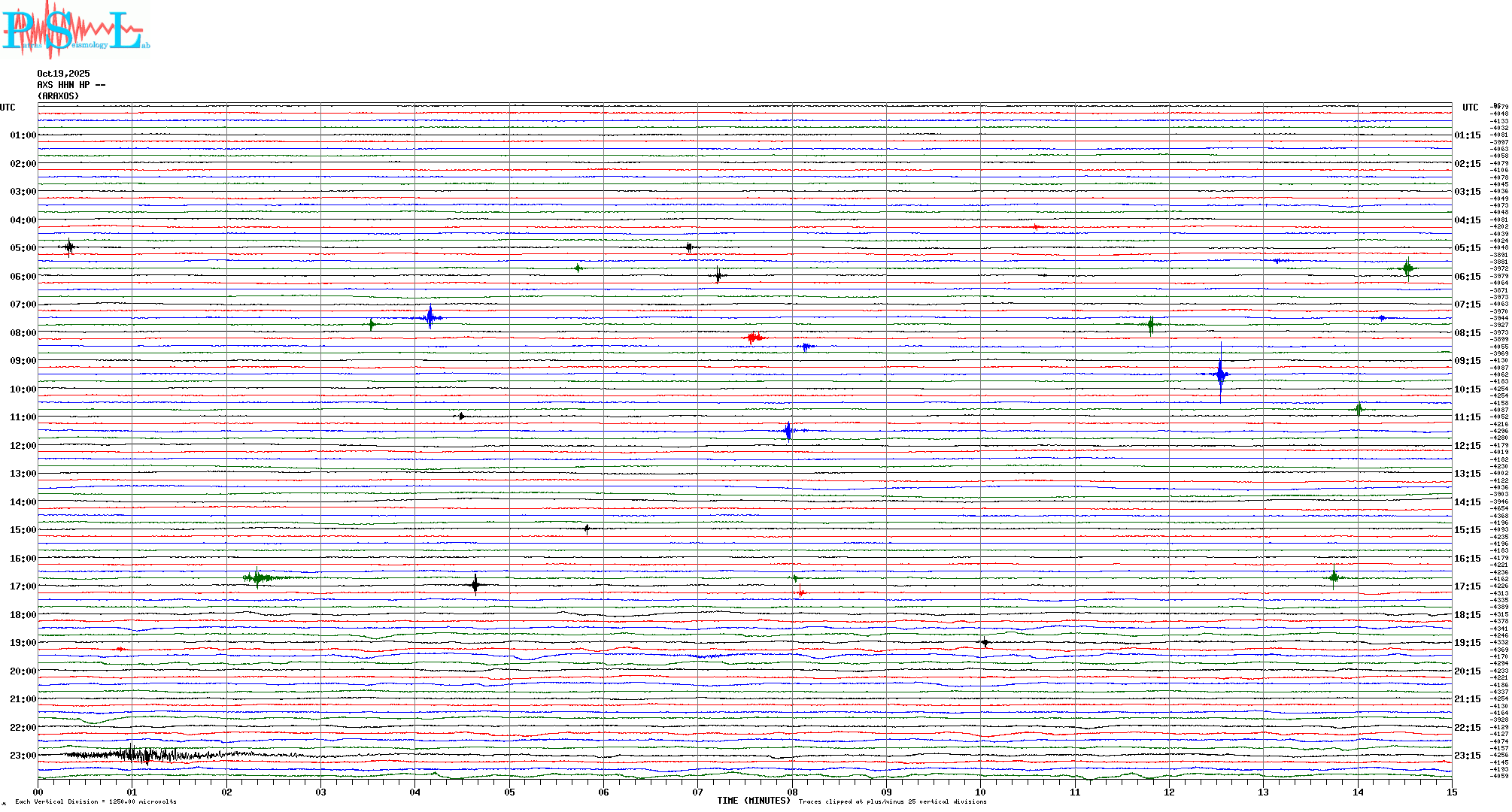Click the 12:00 hour label on left axis
The width and height of the screenshot is (1512, 812).
coord(23,446)
